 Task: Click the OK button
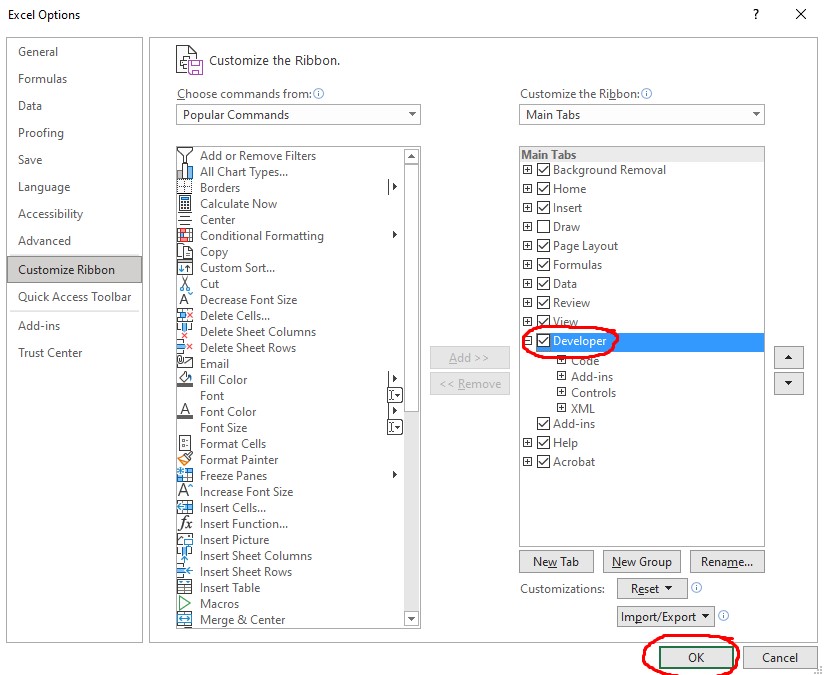tap(696, 658)
